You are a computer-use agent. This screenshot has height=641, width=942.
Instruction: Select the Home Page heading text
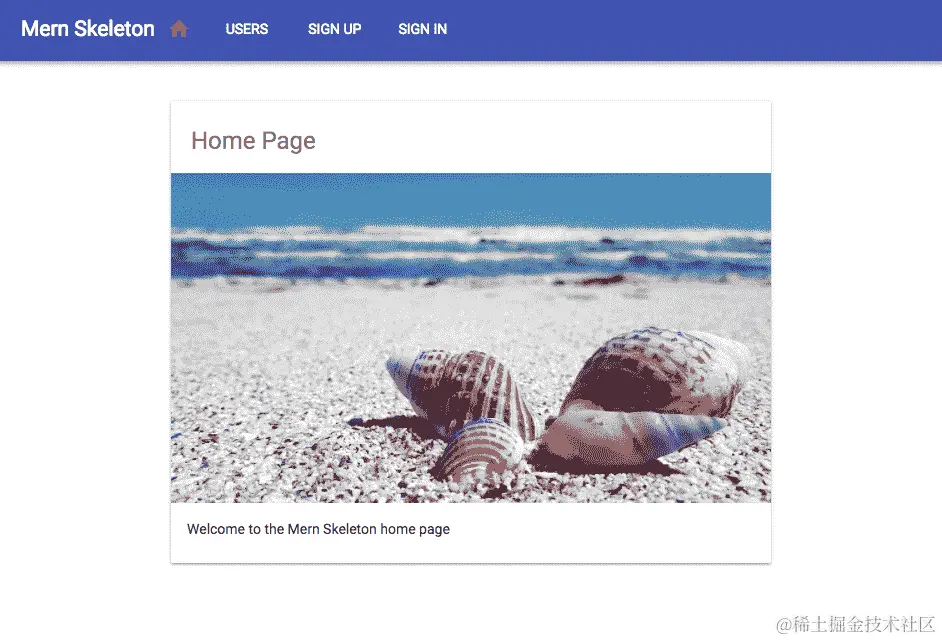(253, 141)
